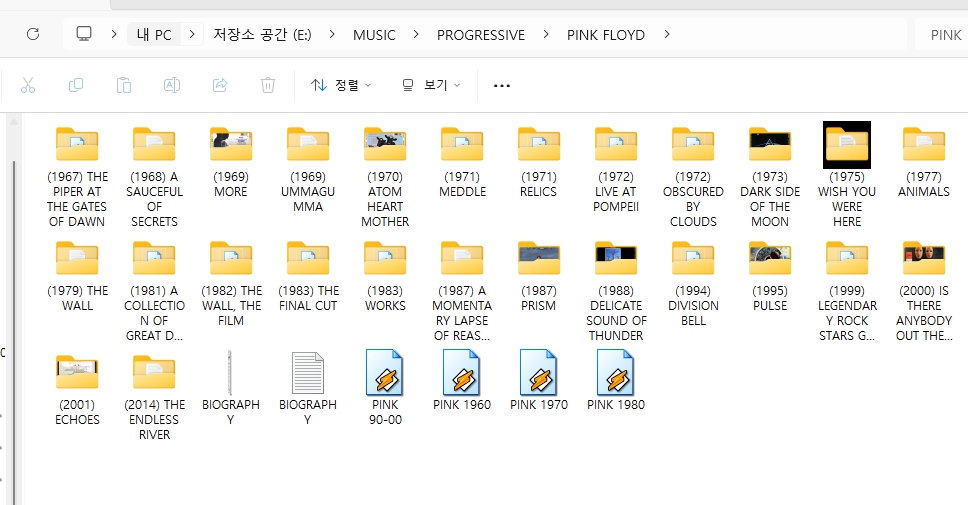Click the Paste clipboard icon
968x505 pixels.
[124, 85]
